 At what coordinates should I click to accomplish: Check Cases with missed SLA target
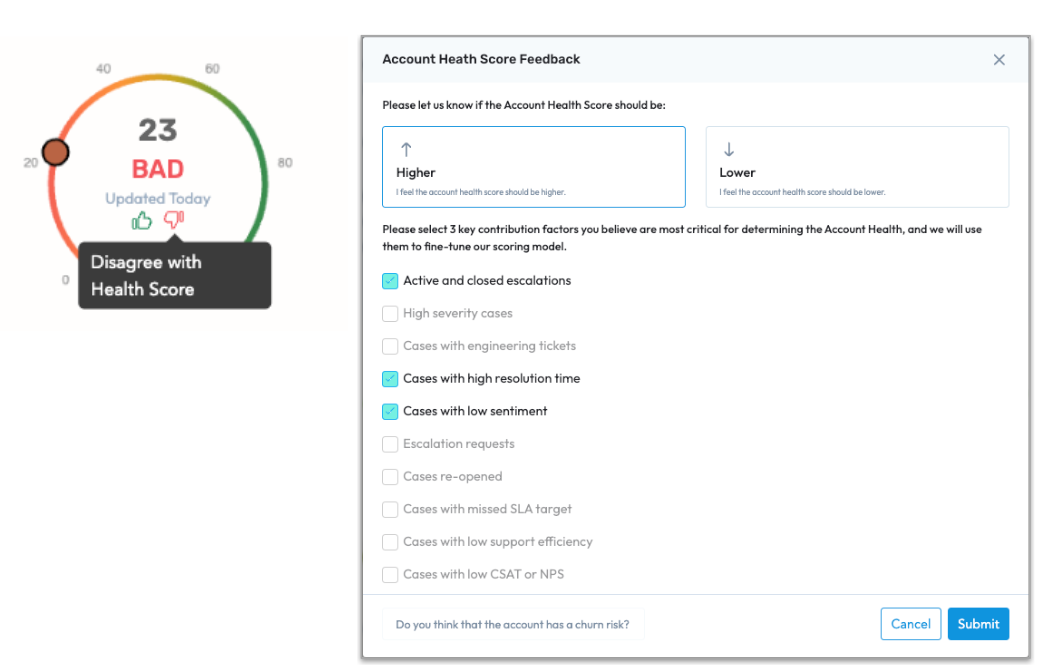click(390, 510)
